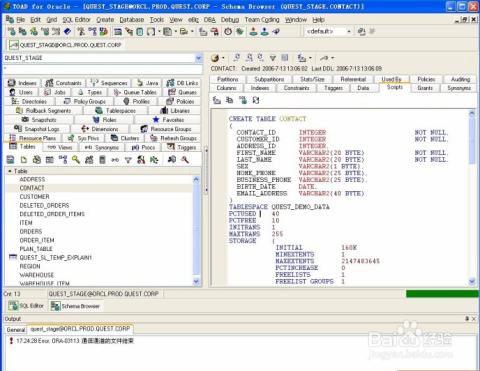Switch to the Referential tab
Image resolution: width=480 pixels, height=371 pixels.
coord(353,79)
